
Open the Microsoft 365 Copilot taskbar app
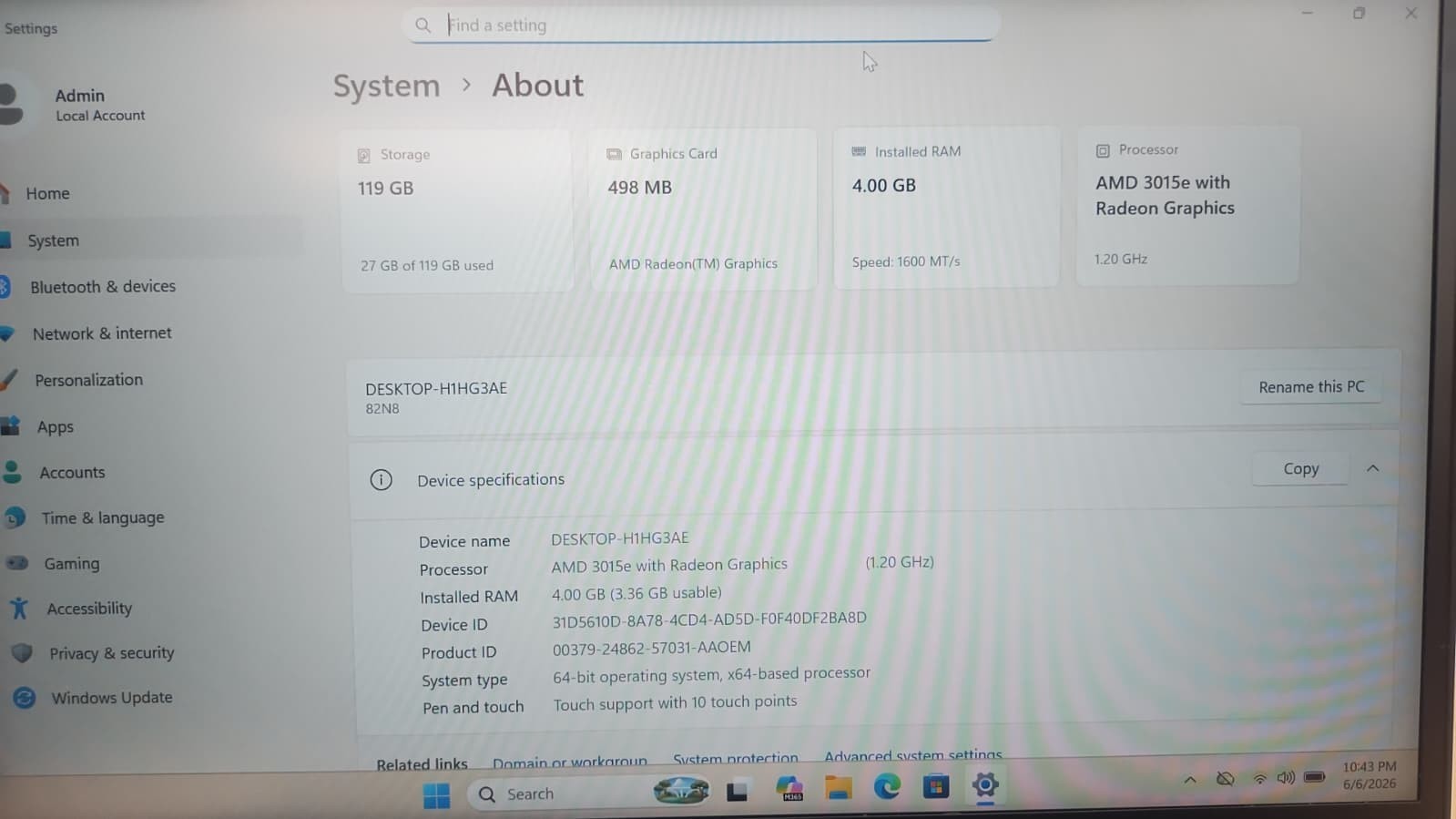(789, 789)
